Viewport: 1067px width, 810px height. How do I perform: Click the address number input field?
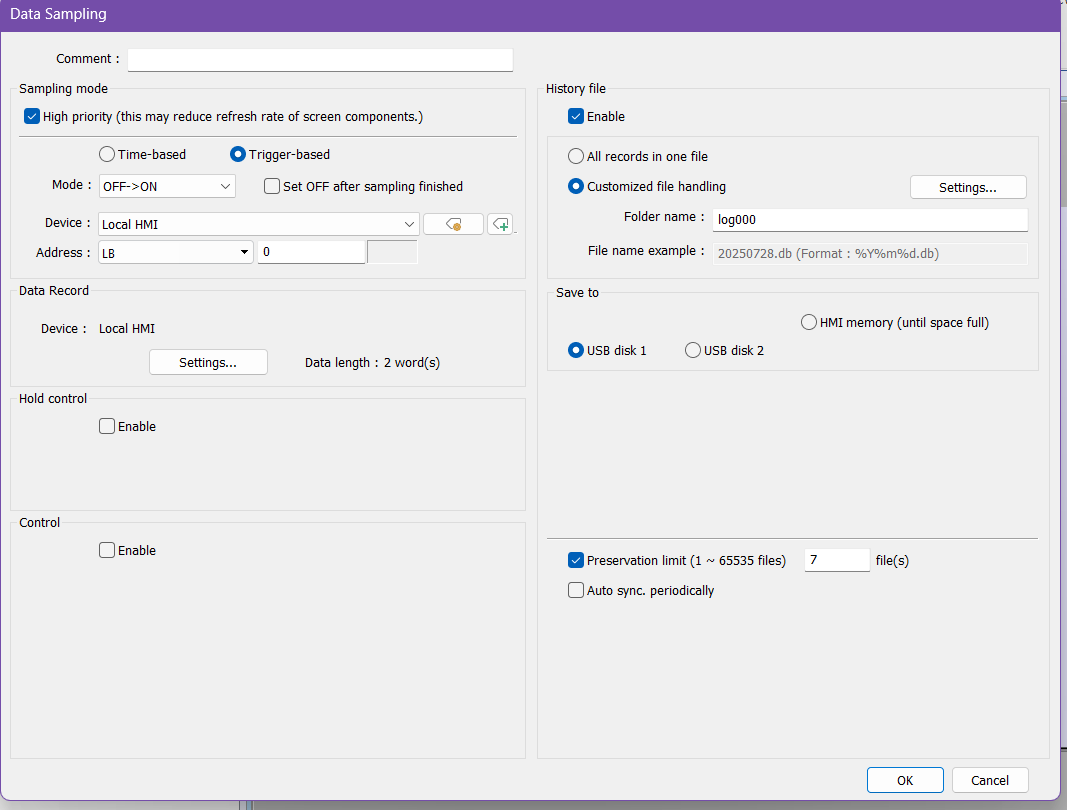[x=311, y=253]
